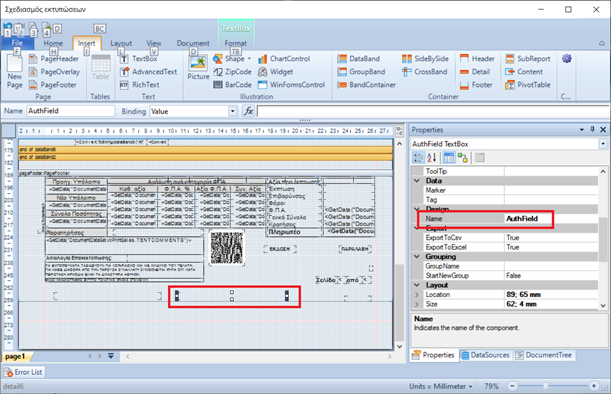
Task: Insert a Content container
Action: (524, 72)
